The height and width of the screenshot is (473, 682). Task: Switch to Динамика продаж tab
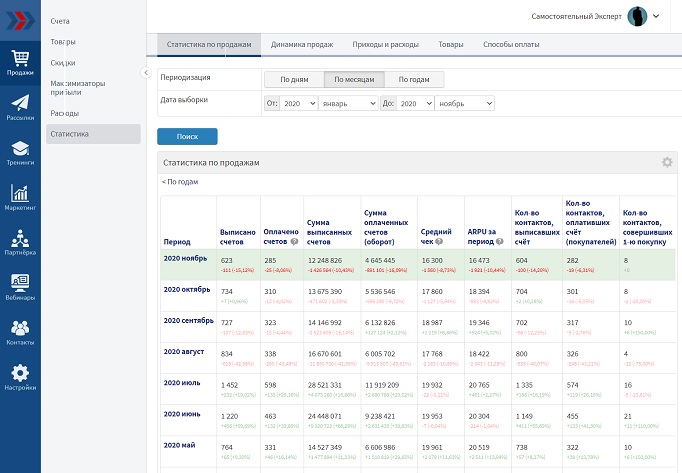tap(302, 44)
